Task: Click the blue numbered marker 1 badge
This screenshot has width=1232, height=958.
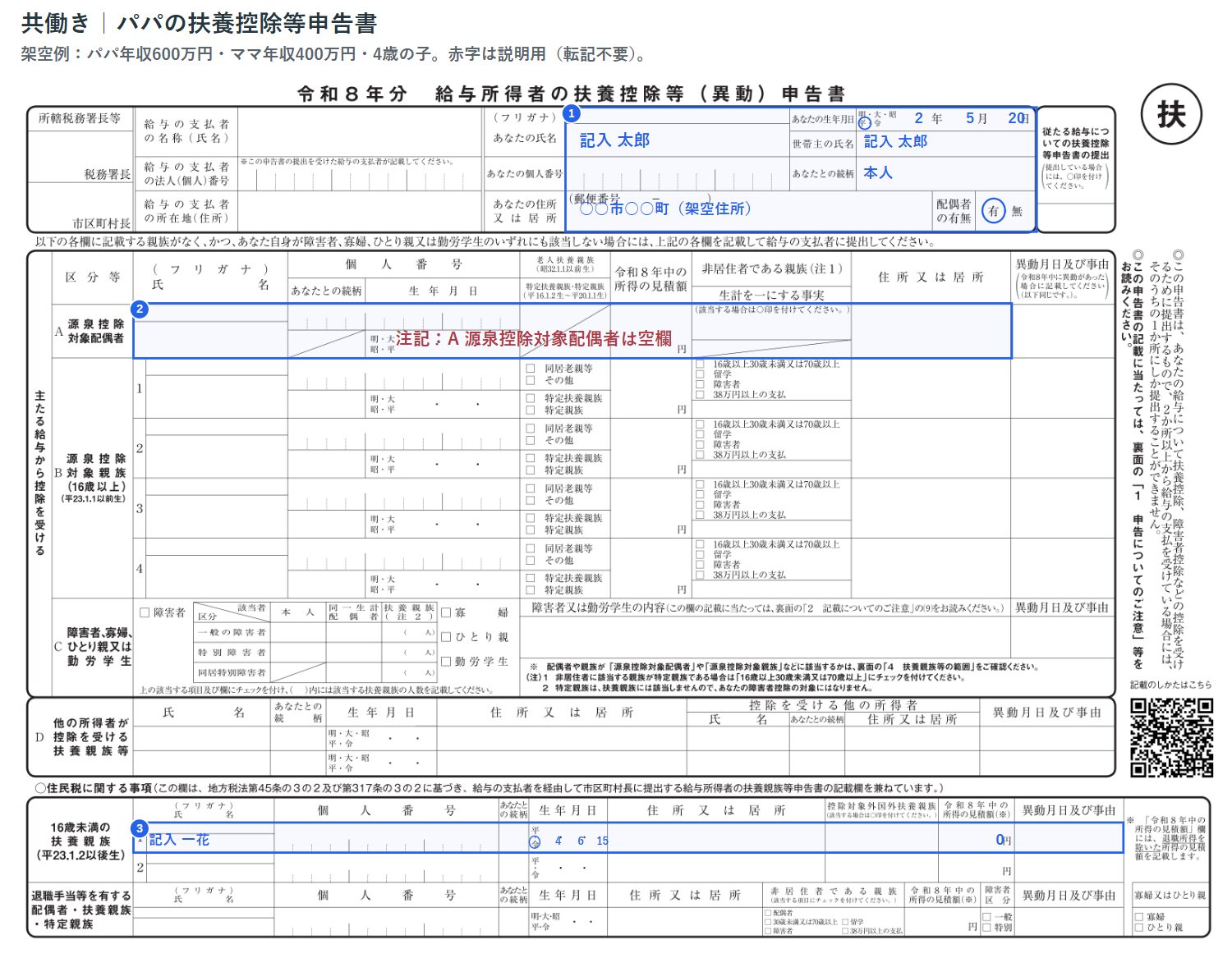Action: (x=572, y=114)
